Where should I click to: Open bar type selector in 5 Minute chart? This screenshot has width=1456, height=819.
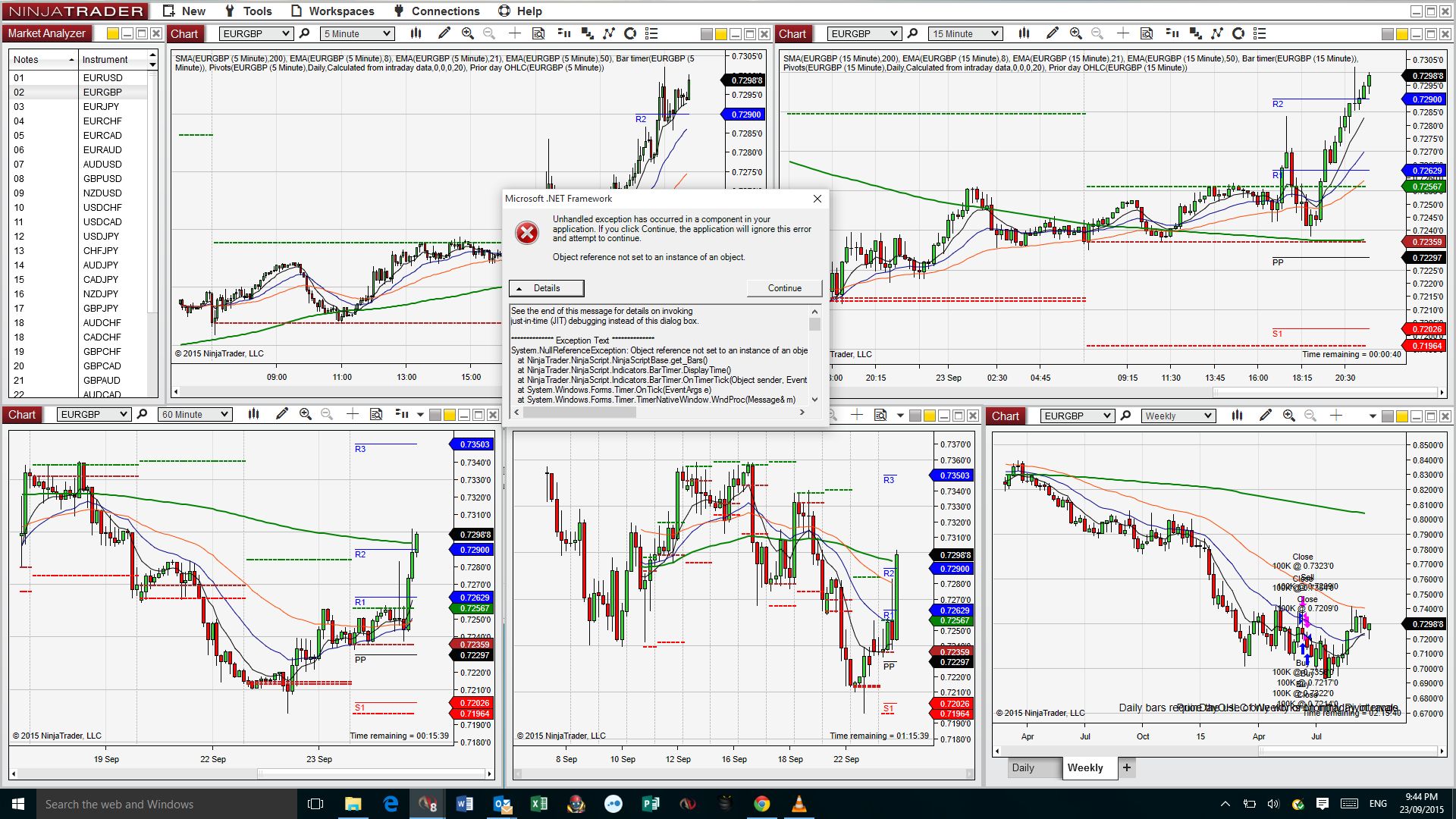click(x=416, y=33)
